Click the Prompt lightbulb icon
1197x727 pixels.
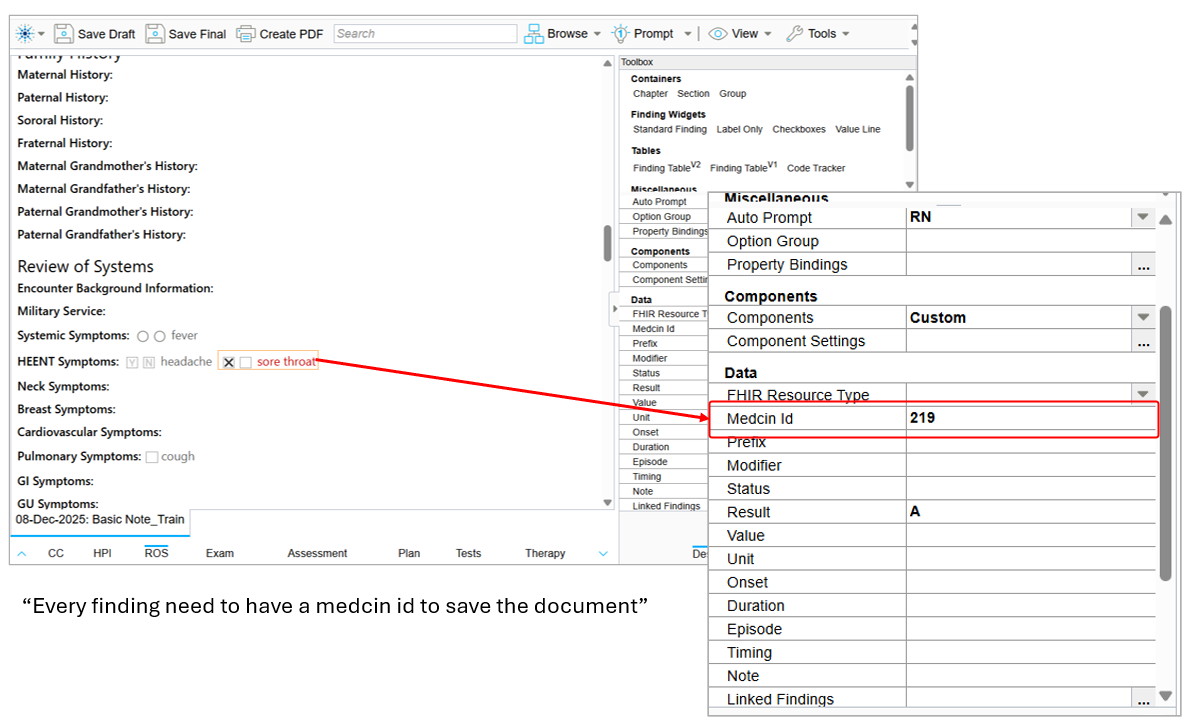point(620,34)
